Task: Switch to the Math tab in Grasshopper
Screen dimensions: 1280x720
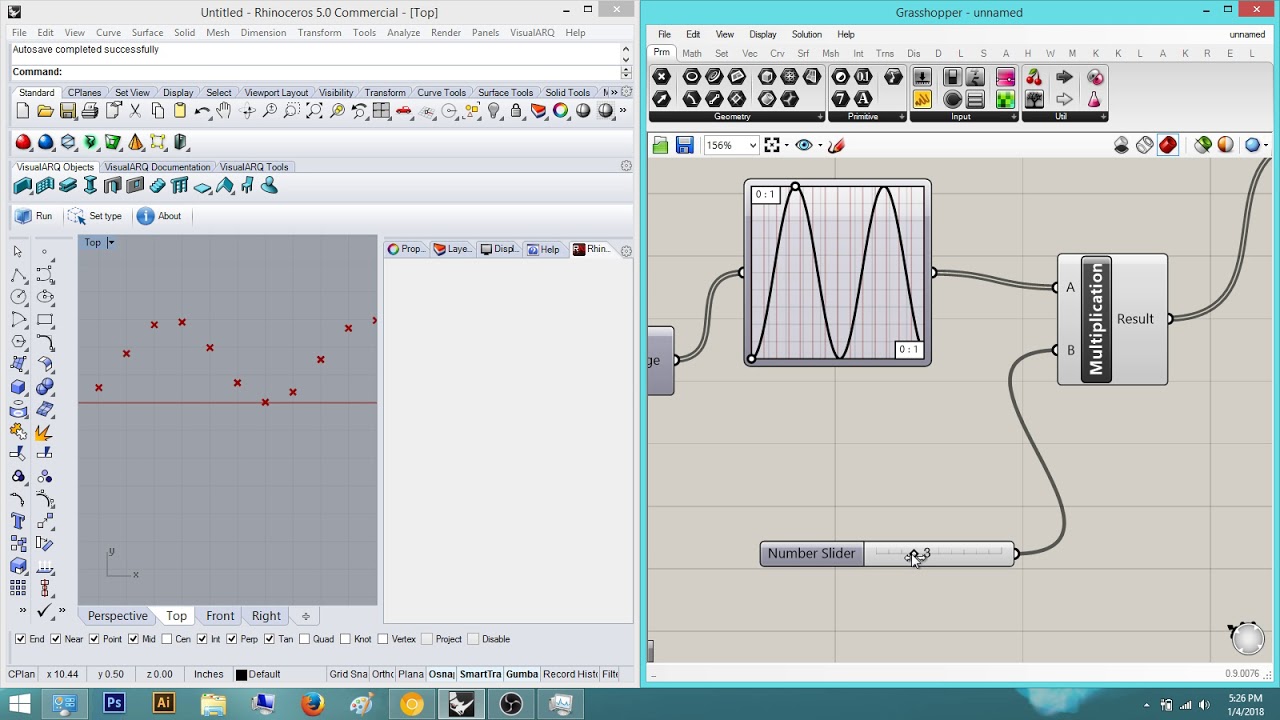Action: click(x=692, y=53)
